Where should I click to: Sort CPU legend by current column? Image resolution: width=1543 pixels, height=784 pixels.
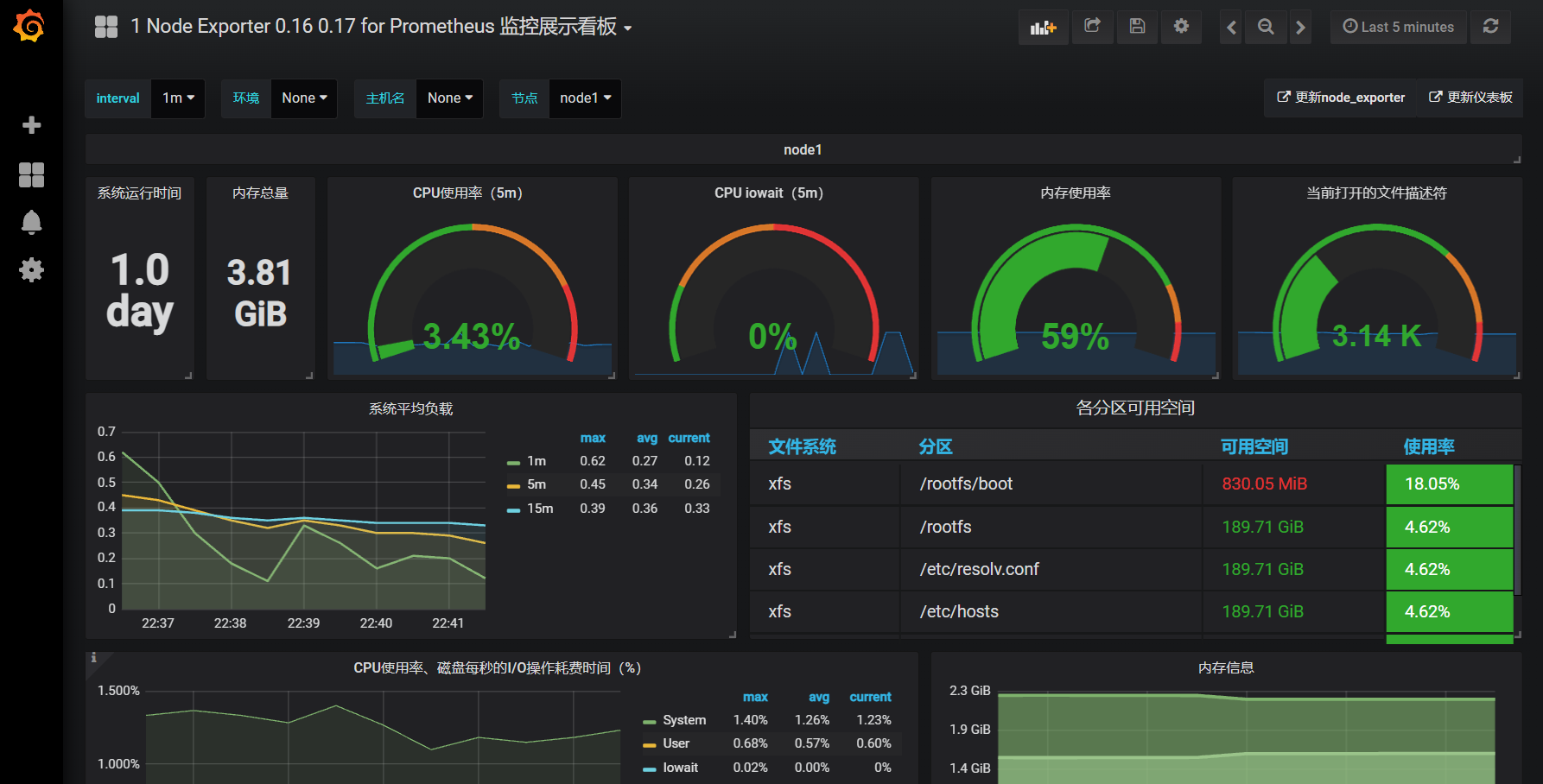point(870,697)
